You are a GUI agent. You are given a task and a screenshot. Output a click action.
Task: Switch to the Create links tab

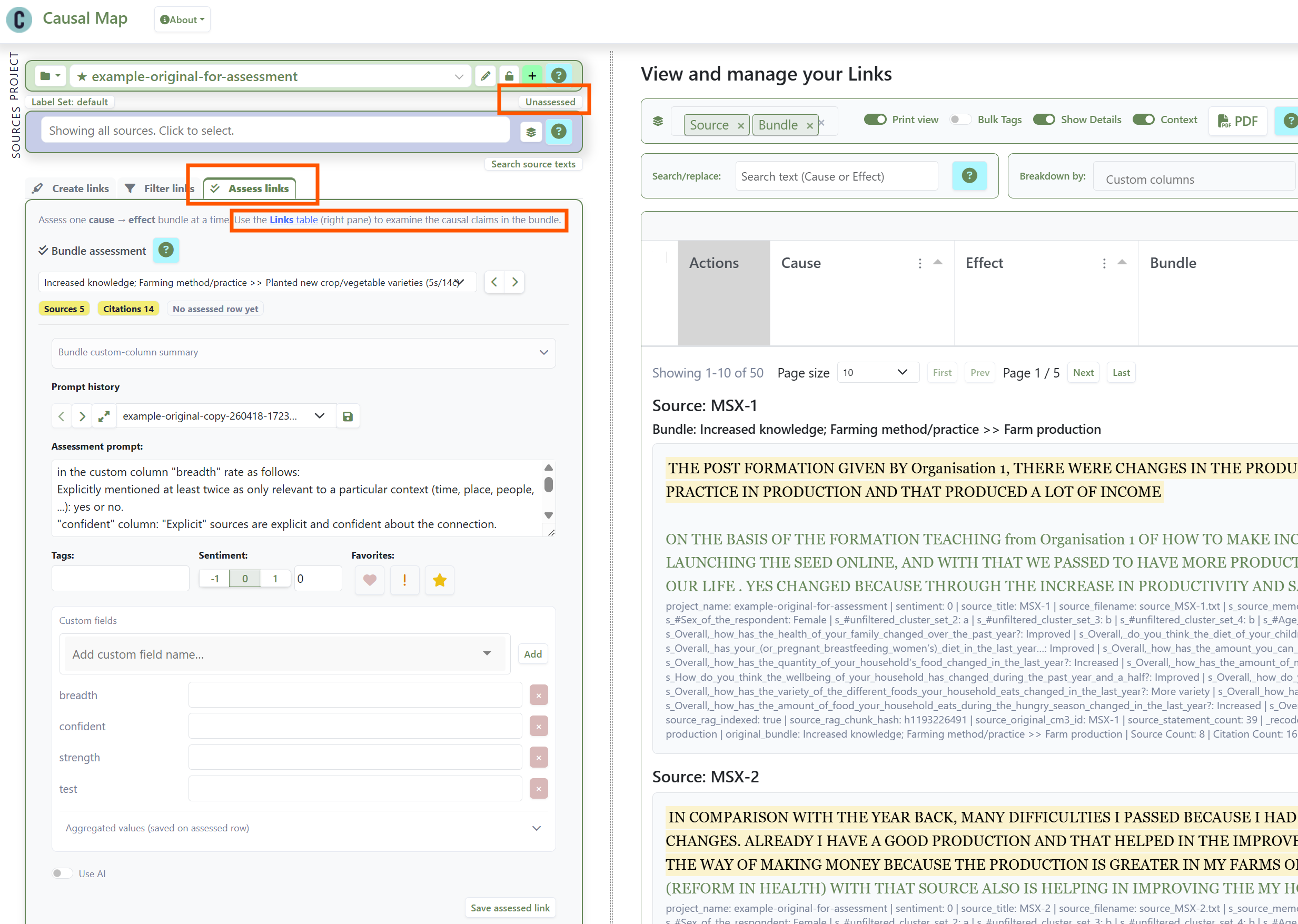pos(71,188)
